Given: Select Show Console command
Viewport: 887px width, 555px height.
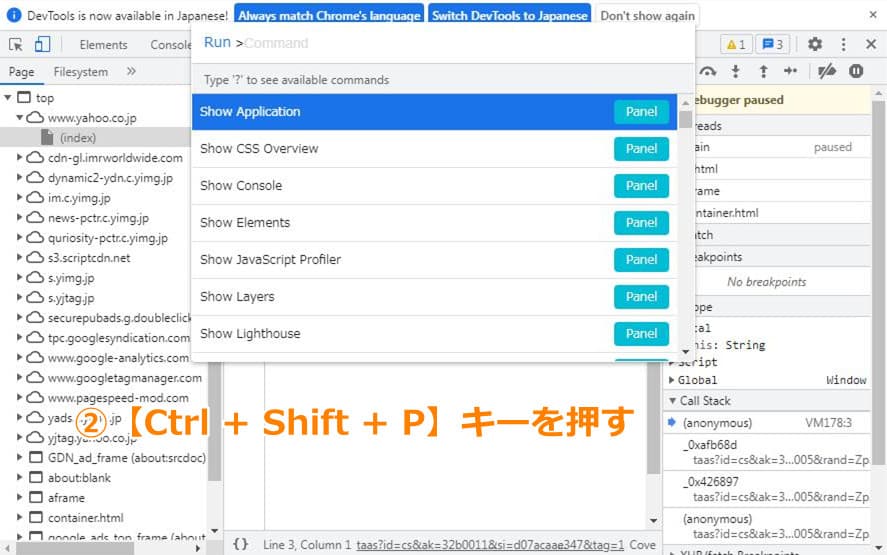Looking at the screenshot, I should tap(434, 186).
